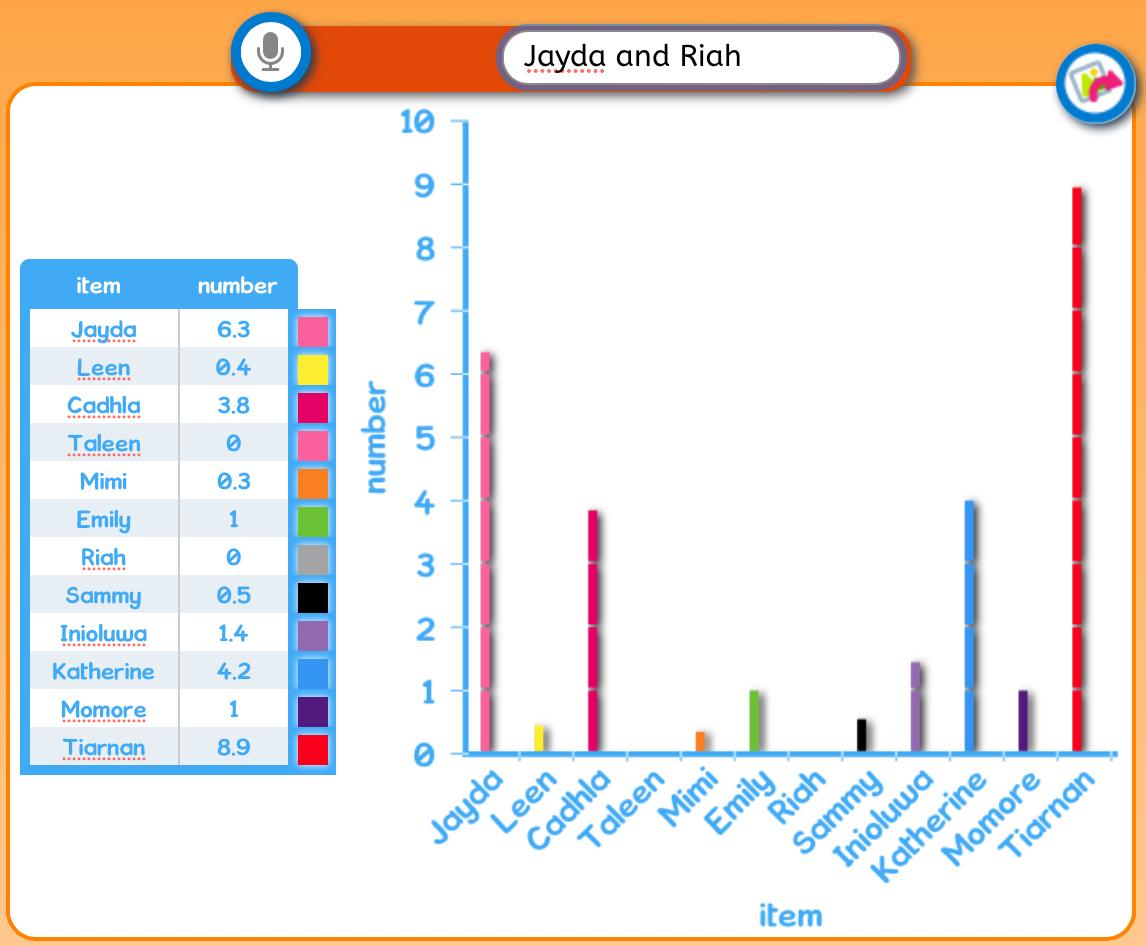Click the pink Jayda bar in chart
This screenshot has height=946, width=1146.
(485, 552)
